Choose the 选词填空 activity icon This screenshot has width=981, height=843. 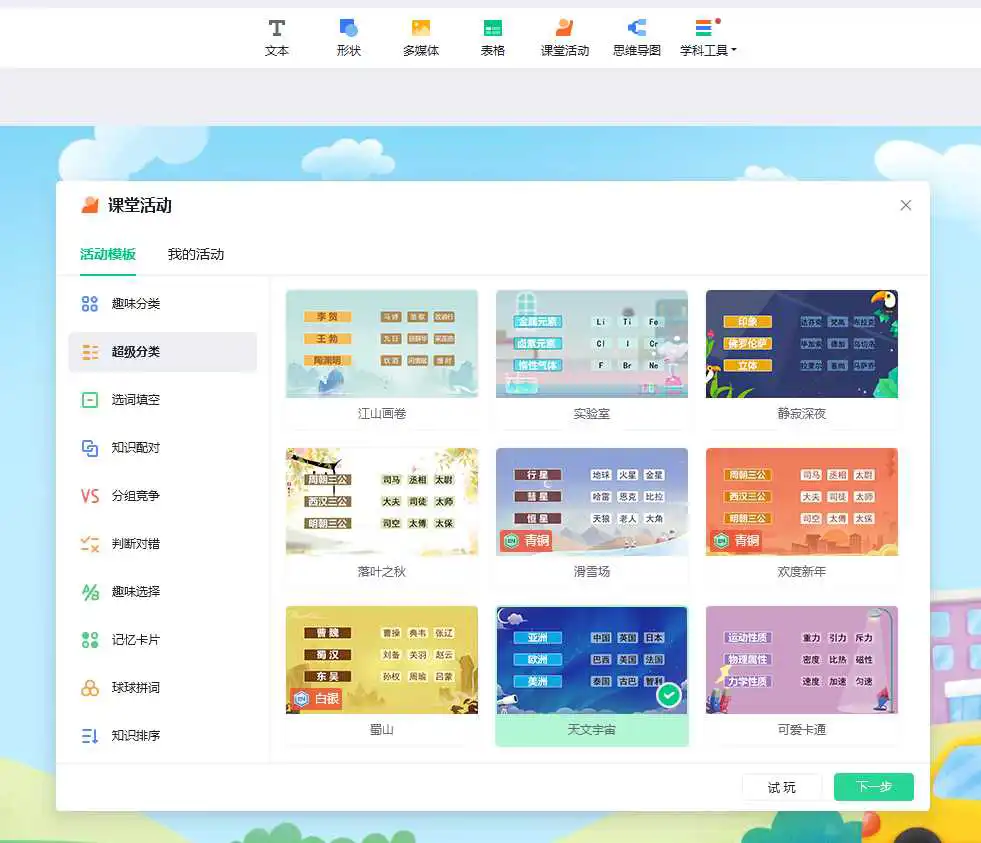(89, 399)
